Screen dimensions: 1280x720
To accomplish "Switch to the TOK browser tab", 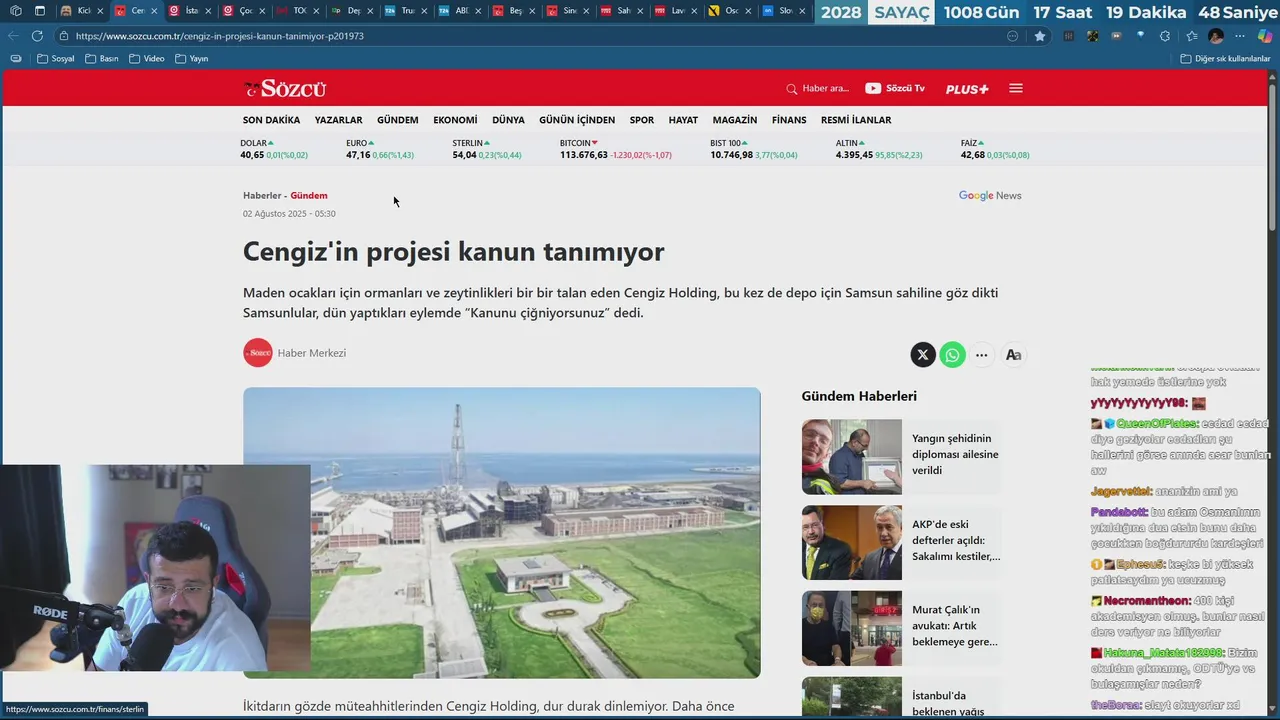I will point(296,11).
